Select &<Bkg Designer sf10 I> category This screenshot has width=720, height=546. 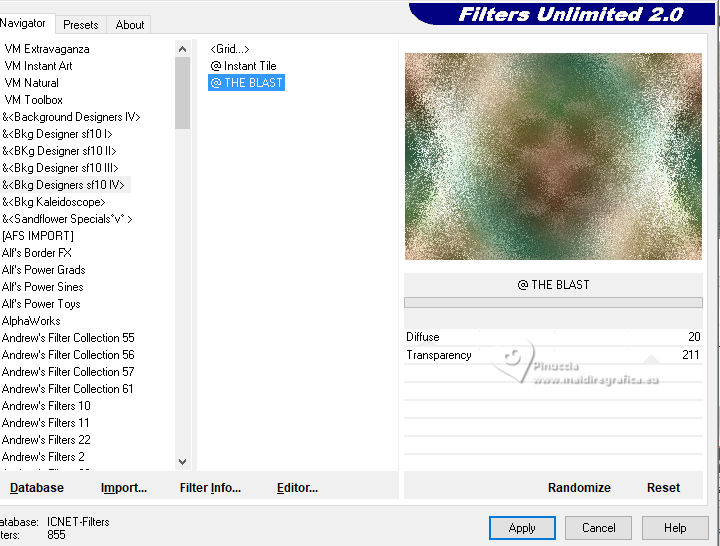pyautogui.click(x=57, y=134)
